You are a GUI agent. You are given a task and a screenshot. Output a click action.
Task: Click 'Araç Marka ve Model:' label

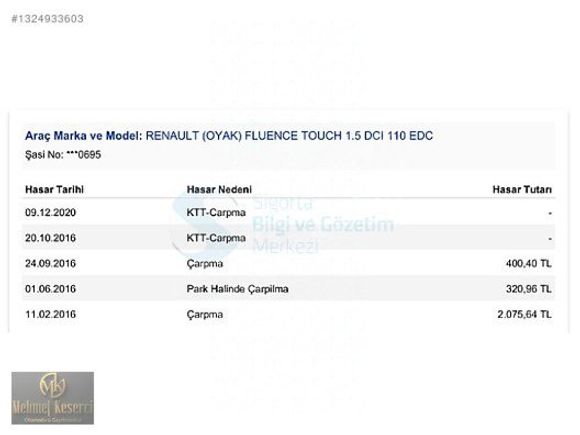click(x=83, y=136)
